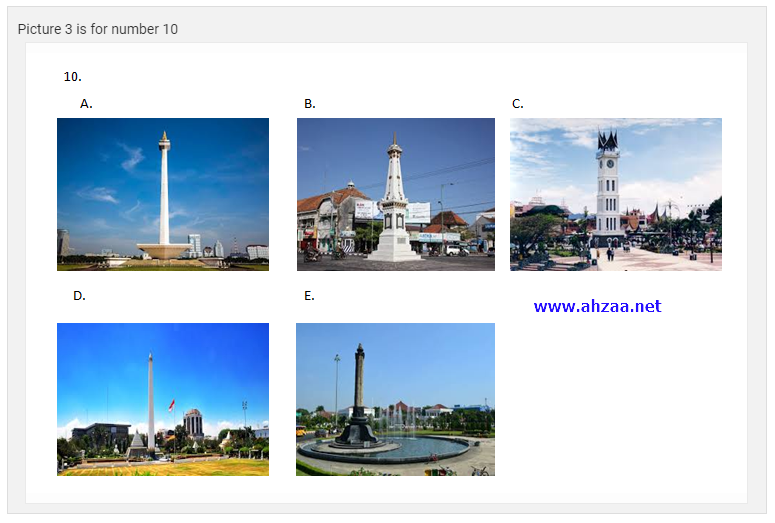Click the option label 'C.'

(517, 104)
